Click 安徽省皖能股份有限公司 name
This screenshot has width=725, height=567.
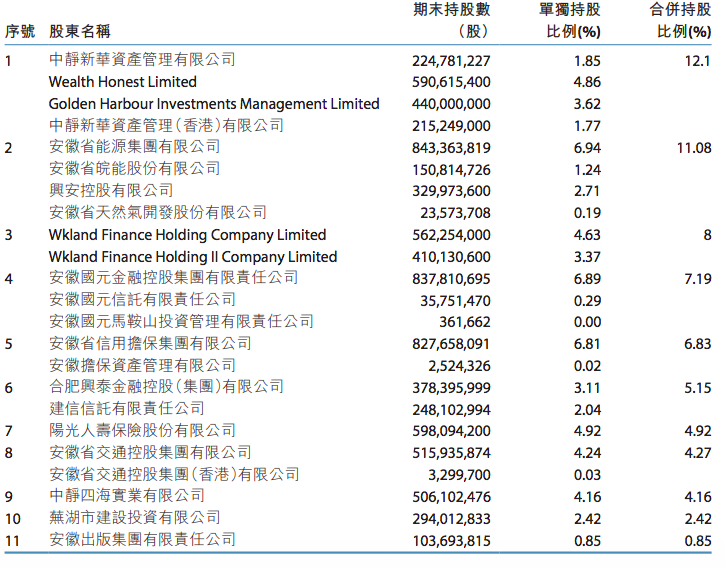pos(134,169)
